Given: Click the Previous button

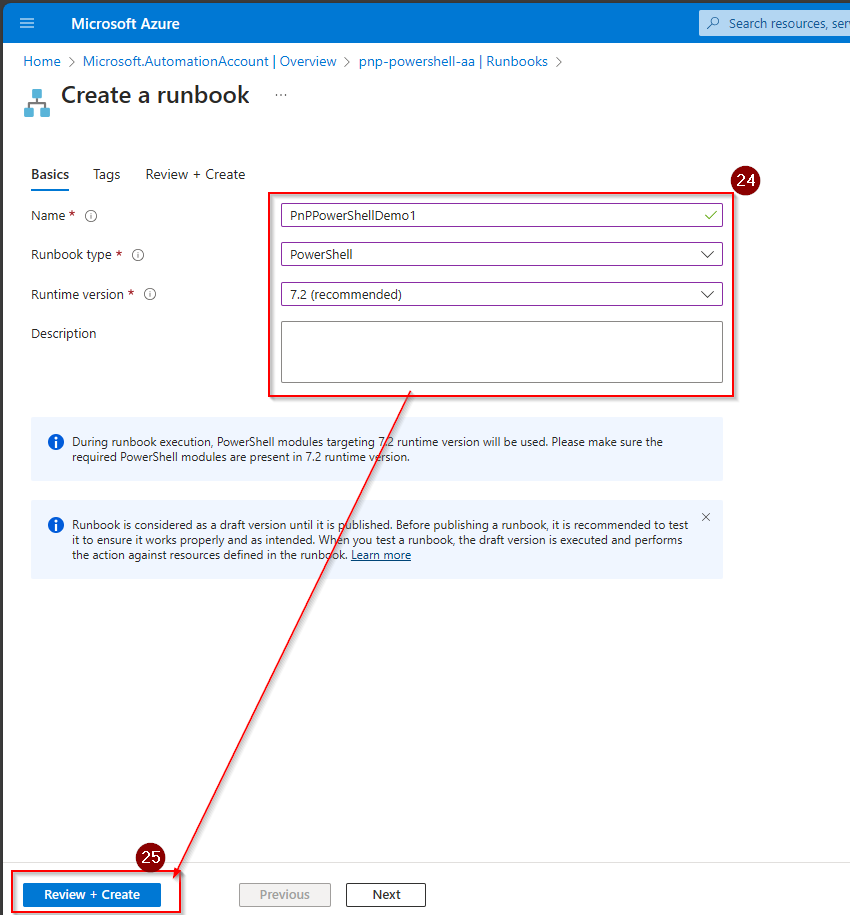Looking at the screenshot, I should coord(285,895).
